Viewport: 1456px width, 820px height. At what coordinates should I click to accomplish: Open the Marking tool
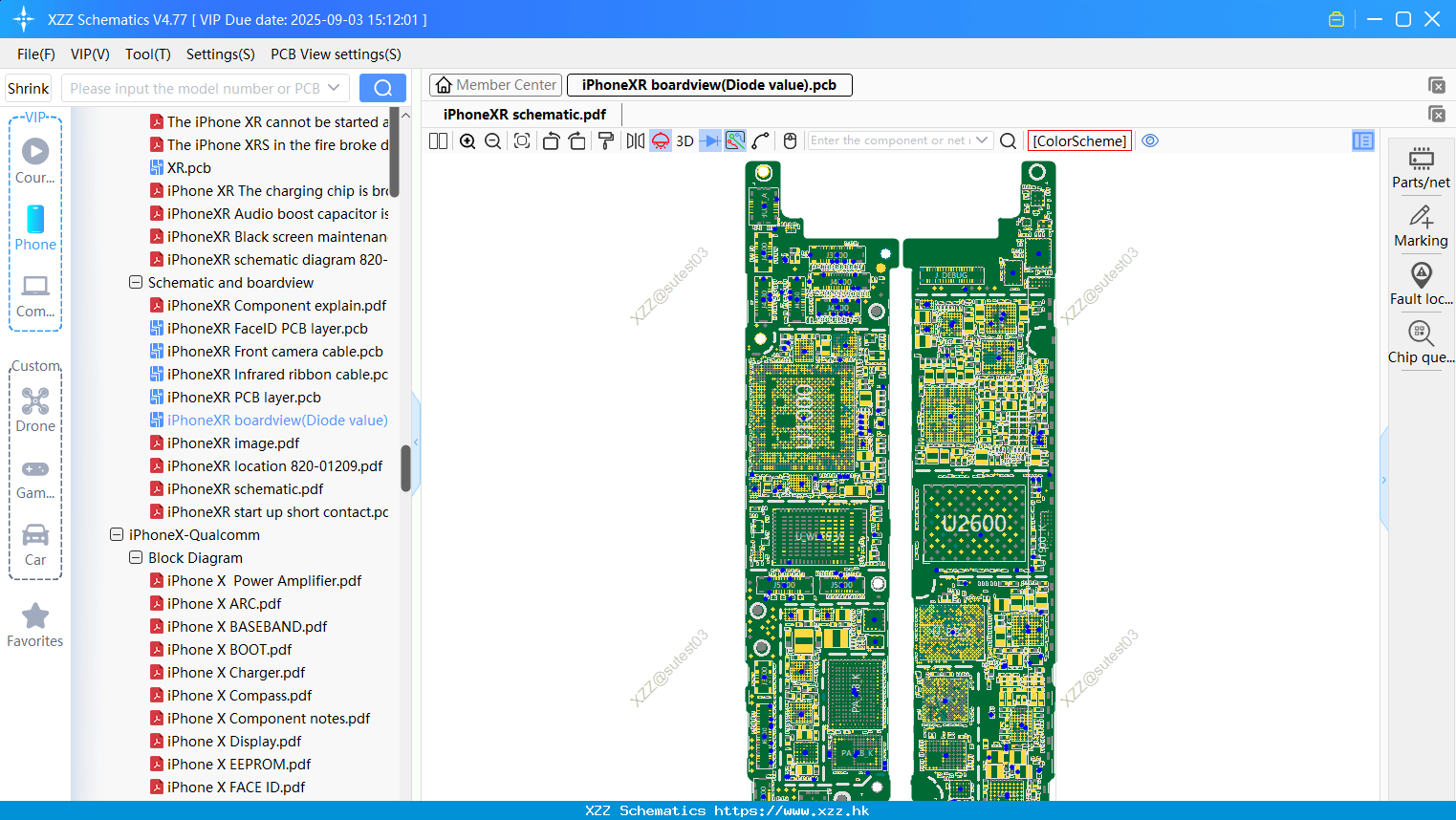pos(1421,227)
